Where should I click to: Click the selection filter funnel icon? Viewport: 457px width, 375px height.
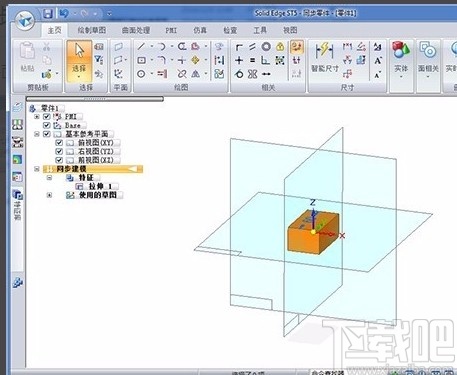coord(99,60)
